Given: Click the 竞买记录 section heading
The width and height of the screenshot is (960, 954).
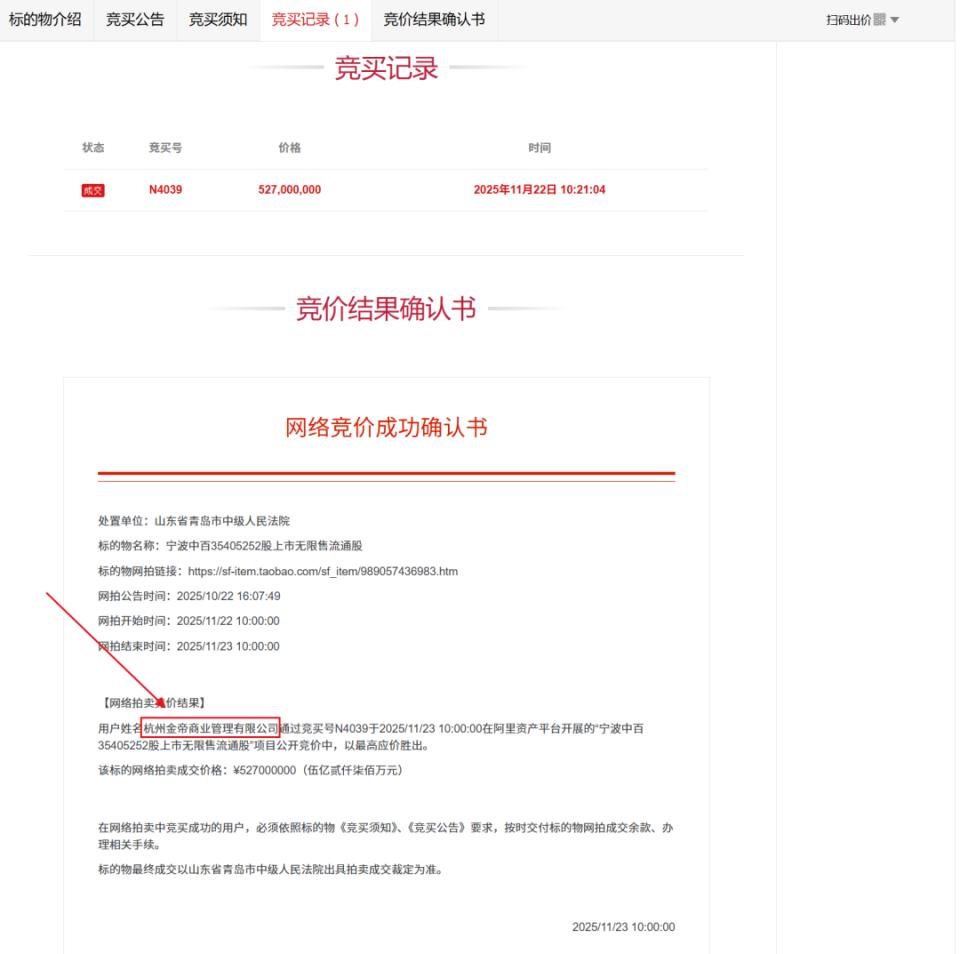Looking at the screenshot, I should (x=386, y=68).
